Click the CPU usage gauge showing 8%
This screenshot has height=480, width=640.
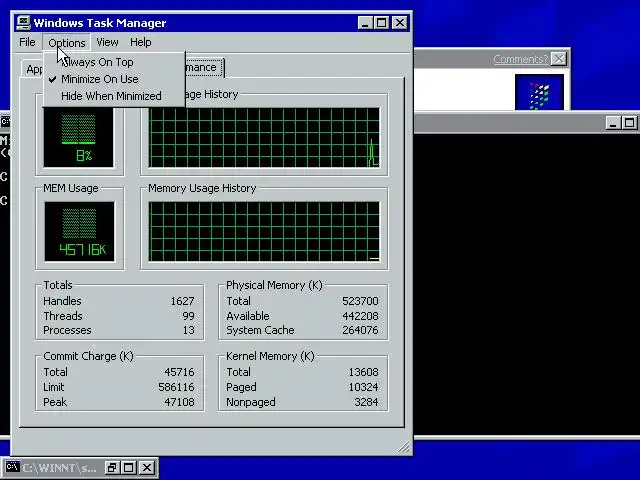78,138
